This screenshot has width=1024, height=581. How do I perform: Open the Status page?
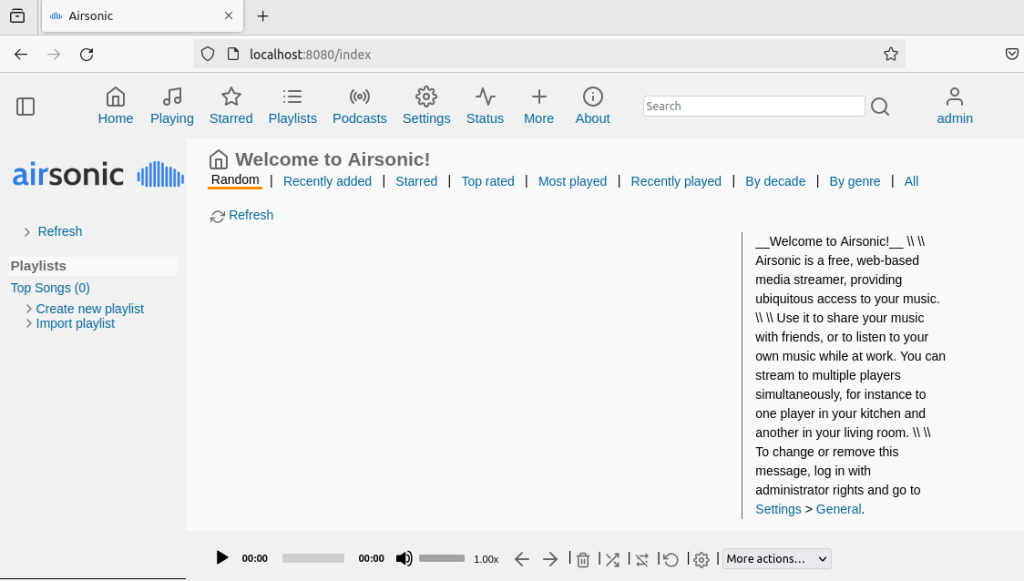click(485, 106)
